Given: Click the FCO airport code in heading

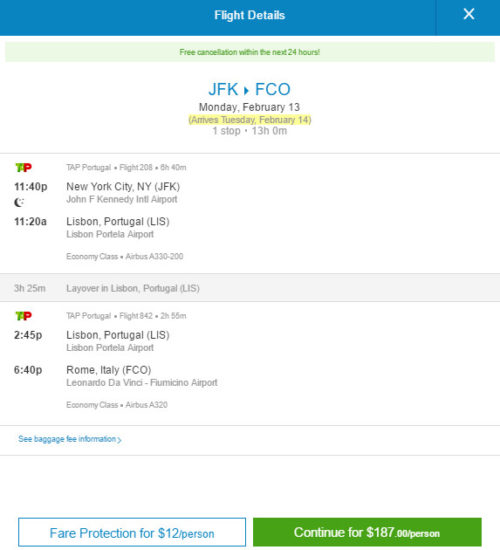Looking at the screenshot, I should pyautogui.click(x=273, y=89).
